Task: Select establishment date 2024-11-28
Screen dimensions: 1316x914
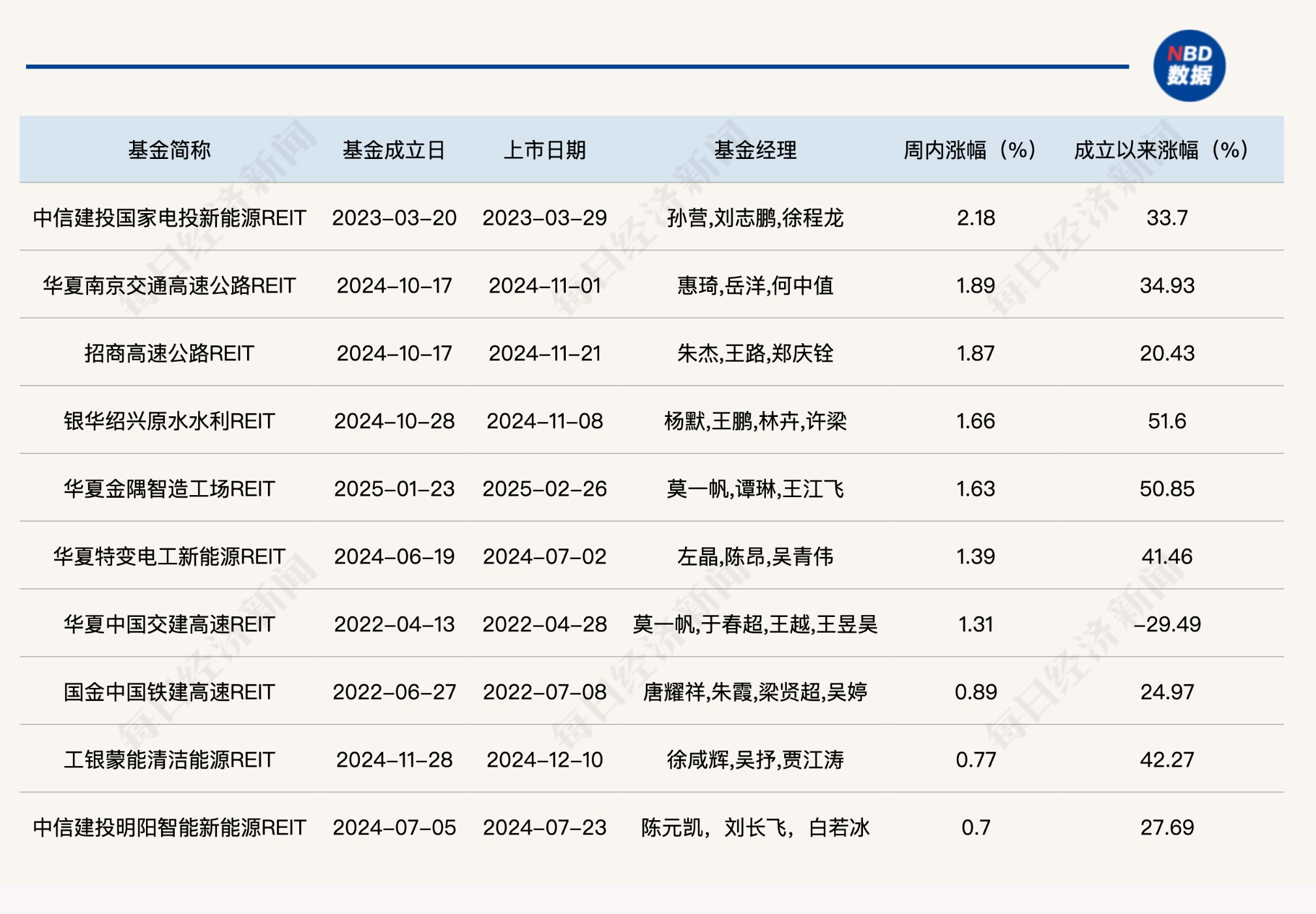Action: click(x=394, y=760)
